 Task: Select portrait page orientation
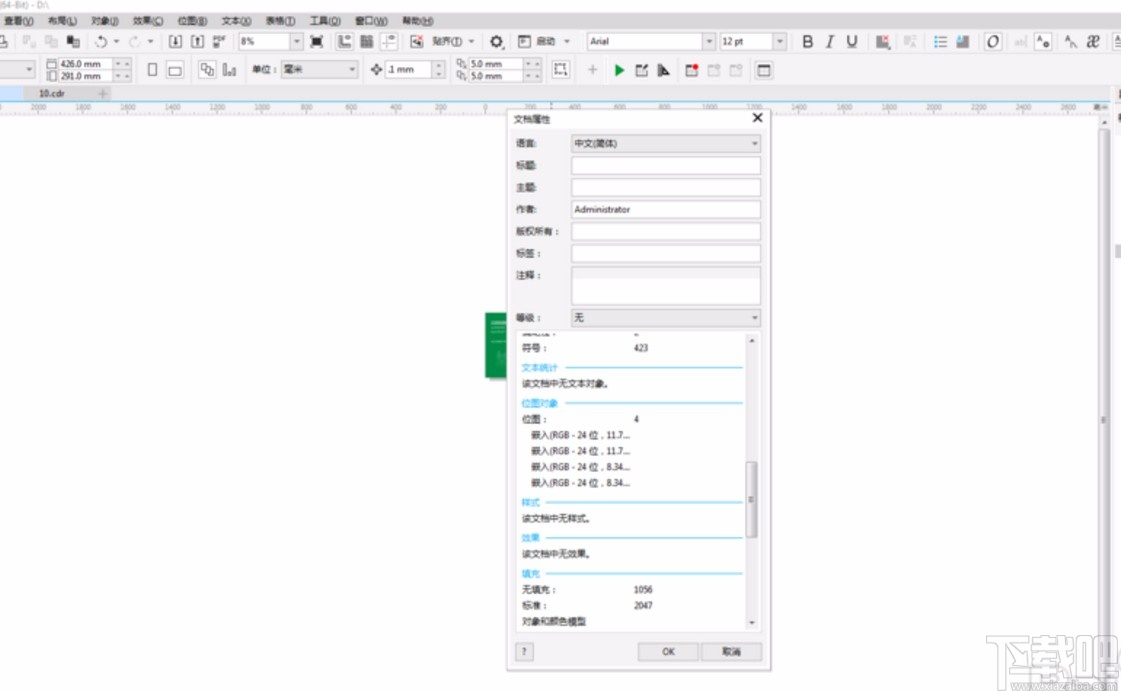[152, 70]
